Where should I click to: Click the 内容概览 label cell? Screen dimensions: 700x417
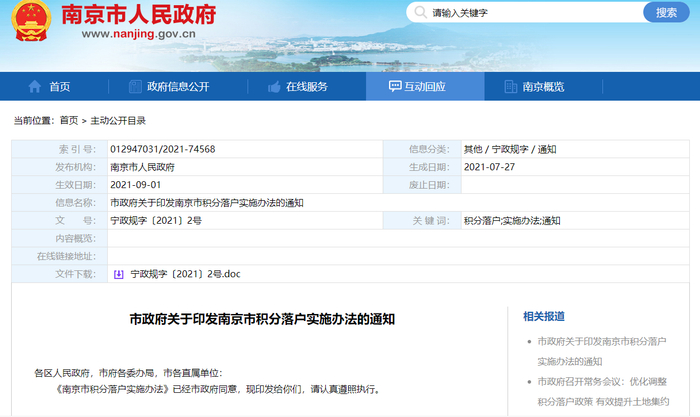click(x=59, y=238)
